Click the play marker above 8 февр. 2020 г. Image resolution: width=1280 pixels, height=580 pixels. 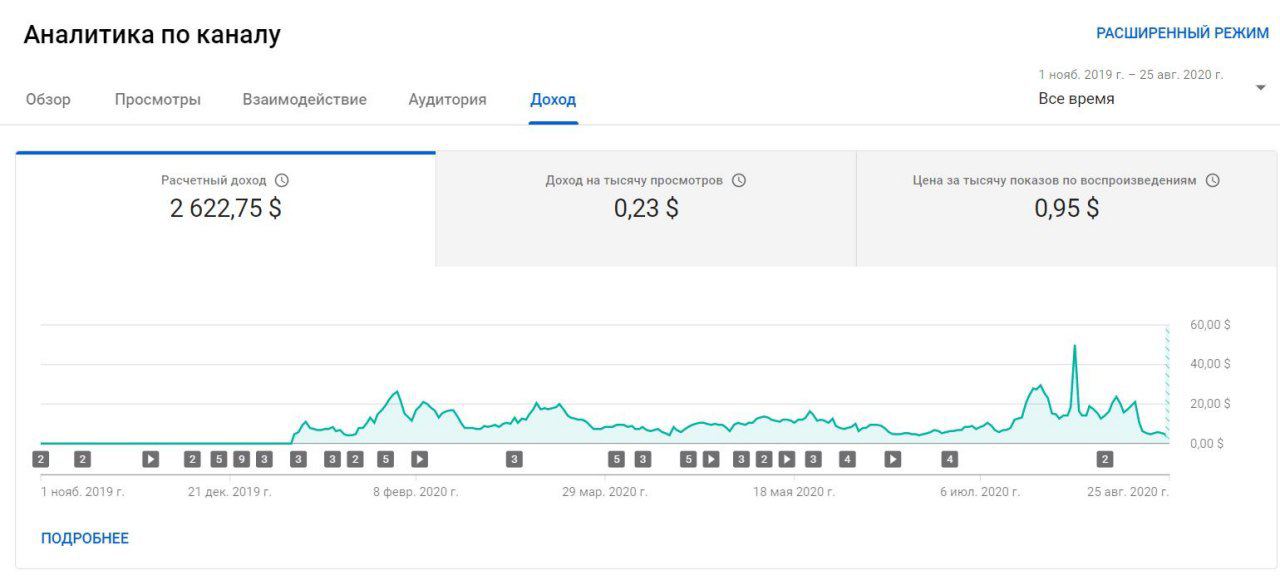pyautogui.click(x=420, y=459)
